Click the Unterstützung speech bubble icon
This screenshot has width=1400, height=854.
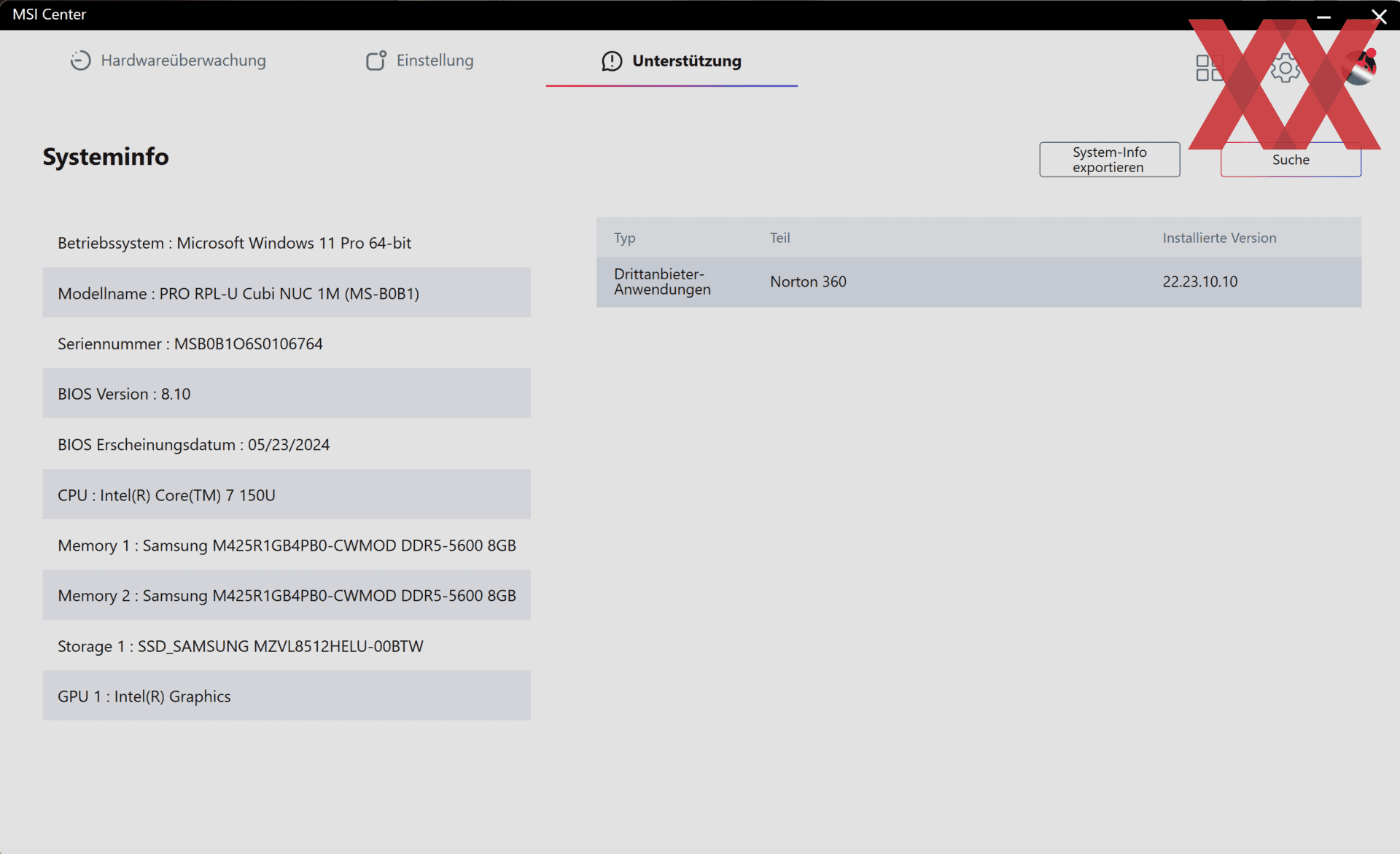[612, 61]
